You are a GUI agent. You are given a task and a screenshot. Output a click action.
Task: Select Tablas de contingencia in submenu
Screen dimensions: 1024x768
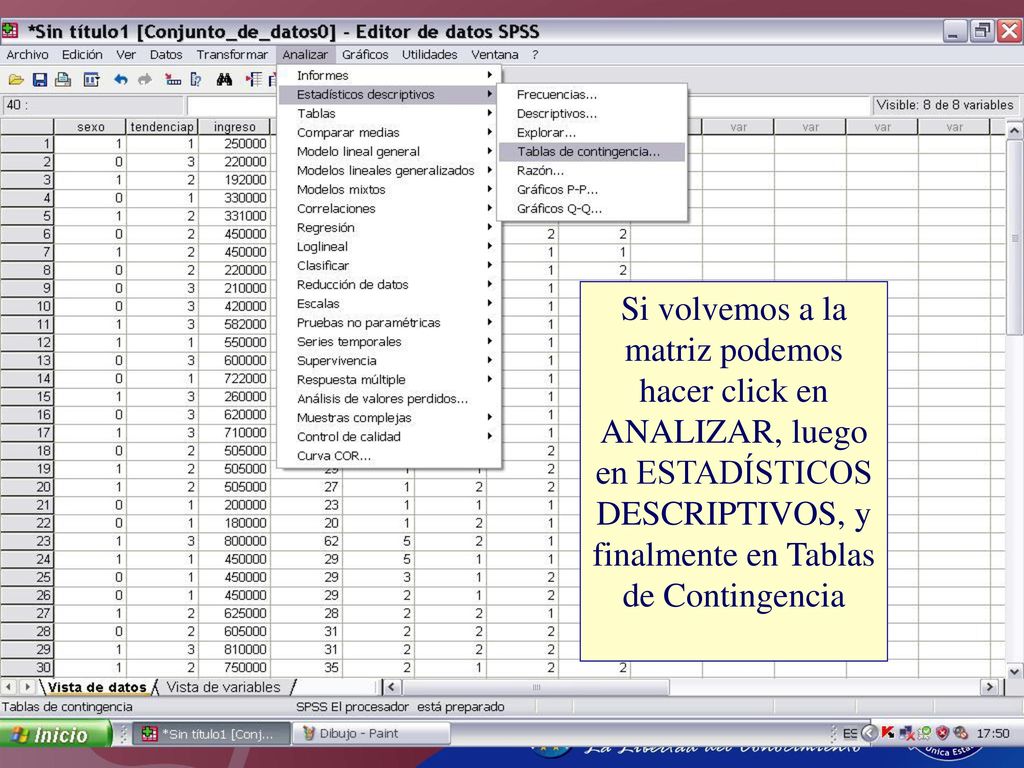click(x=592, y=152)
